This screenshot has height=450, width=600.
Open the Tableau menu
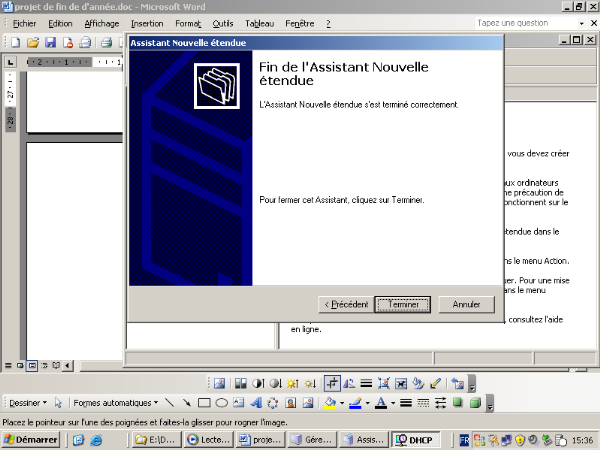click(258, 23)
